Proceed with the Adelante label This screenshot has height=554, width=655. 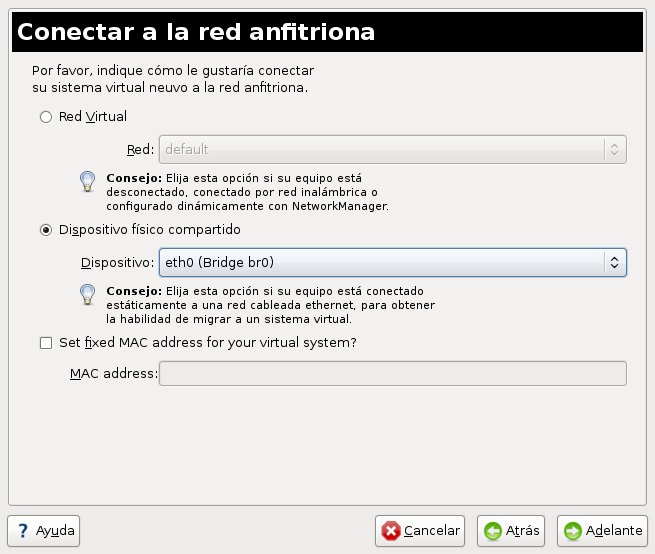click(x=614, y=531)
